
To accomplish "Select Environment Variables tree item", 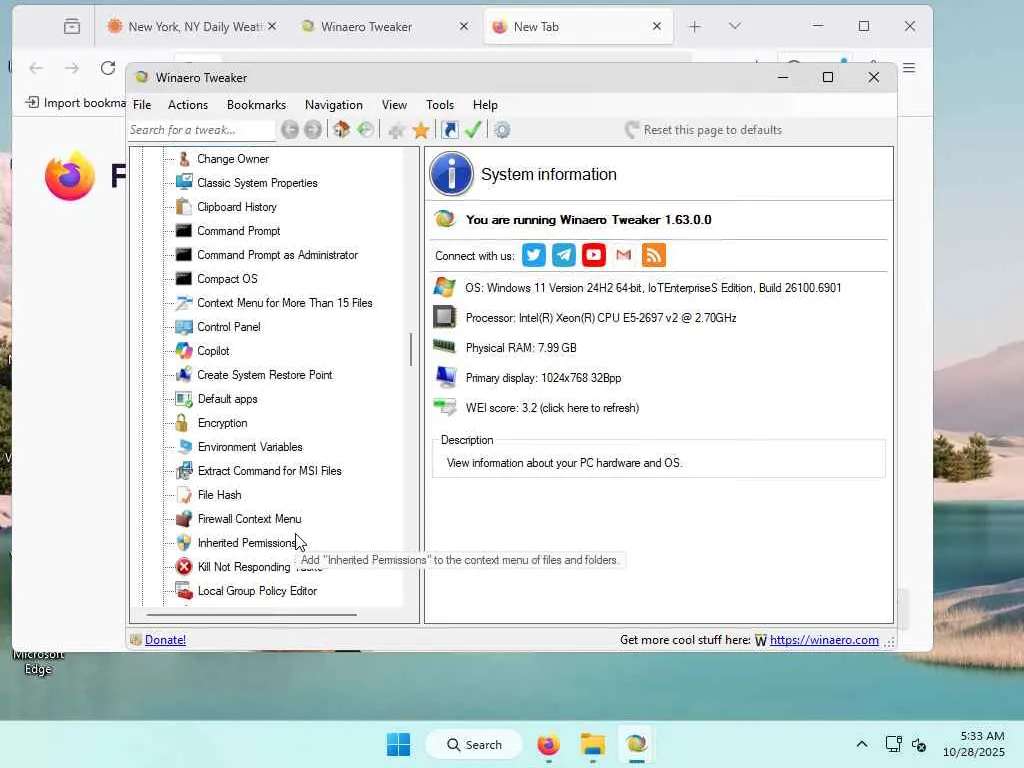I will click(250, 447).
